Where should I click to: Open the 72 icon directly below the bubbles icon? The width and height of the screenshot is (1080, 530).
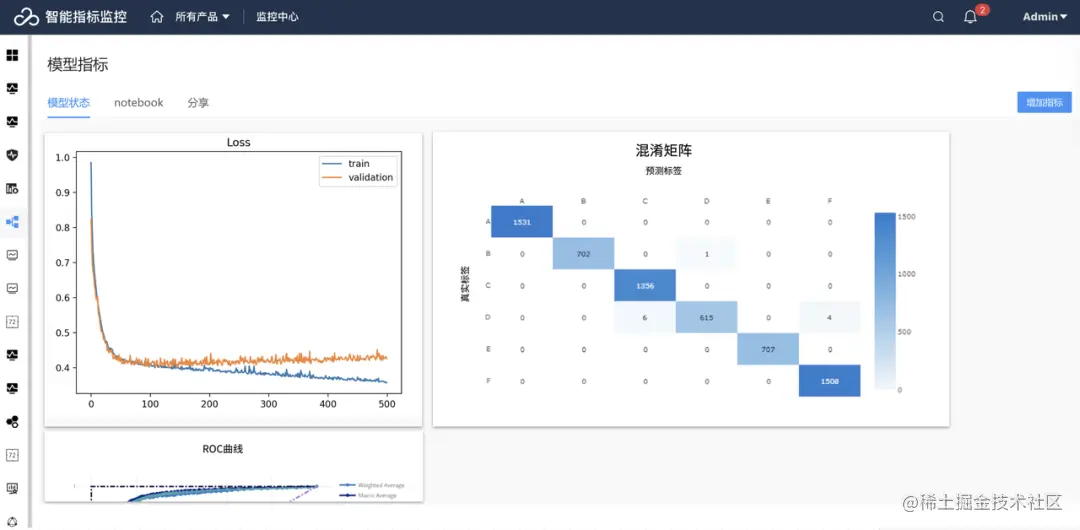(x=12, y=455)
